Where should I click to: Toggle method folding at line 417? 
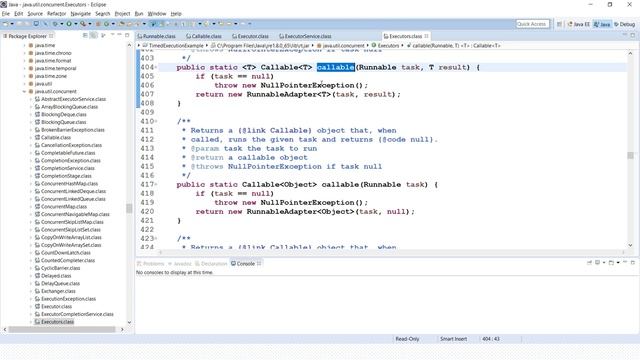[156, 184]
